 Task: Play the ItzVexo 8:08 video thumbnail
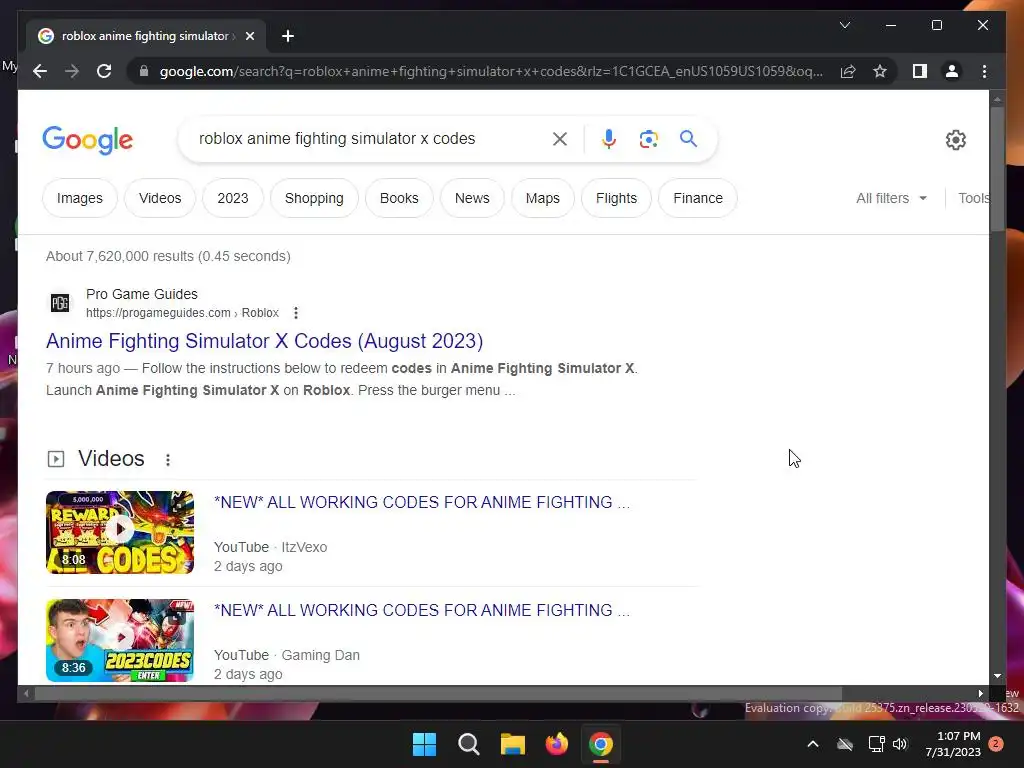(x=120, y=532)
